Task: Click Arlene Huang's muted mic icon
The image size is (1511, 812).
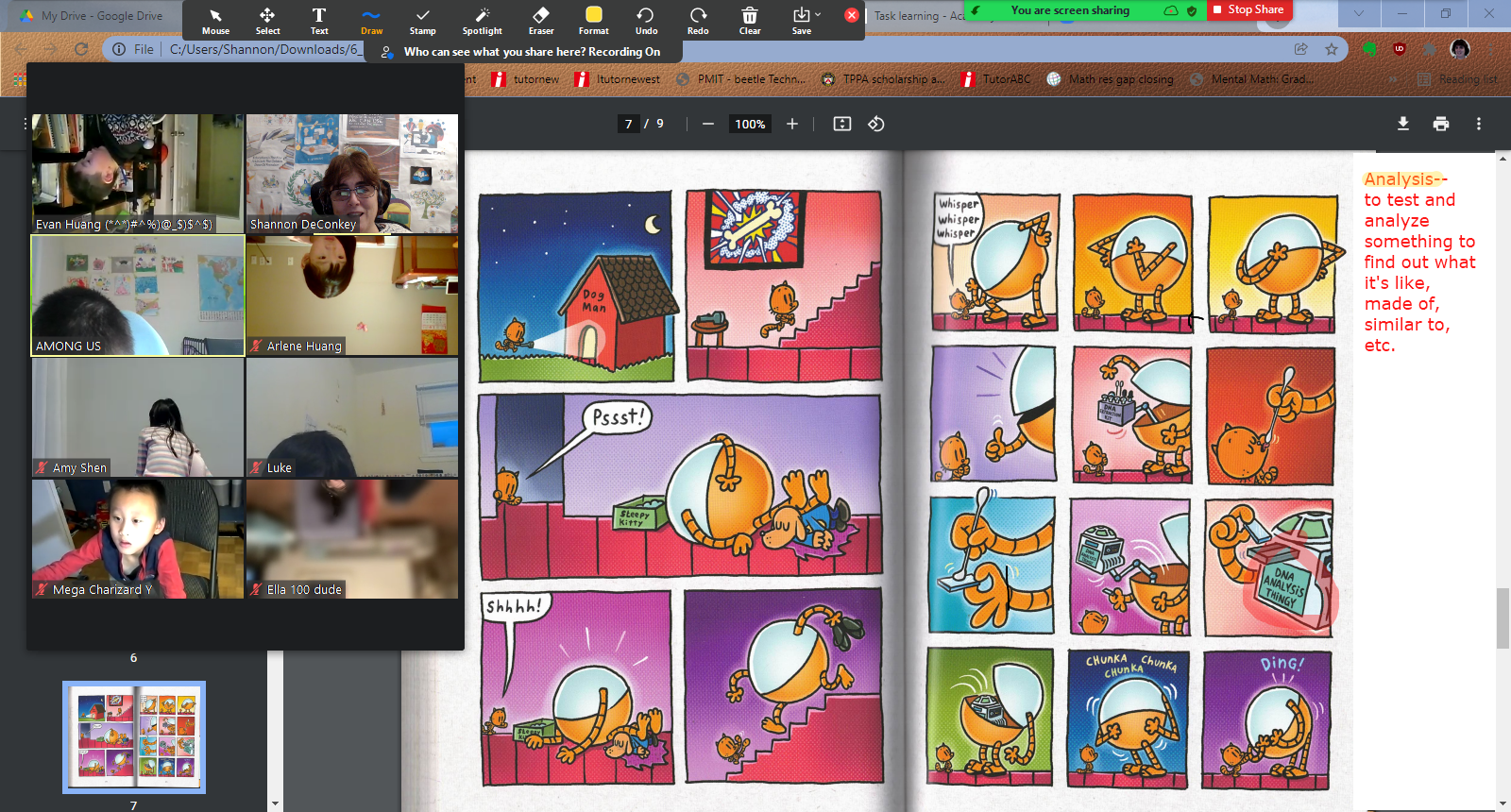Action: [256, 347]
